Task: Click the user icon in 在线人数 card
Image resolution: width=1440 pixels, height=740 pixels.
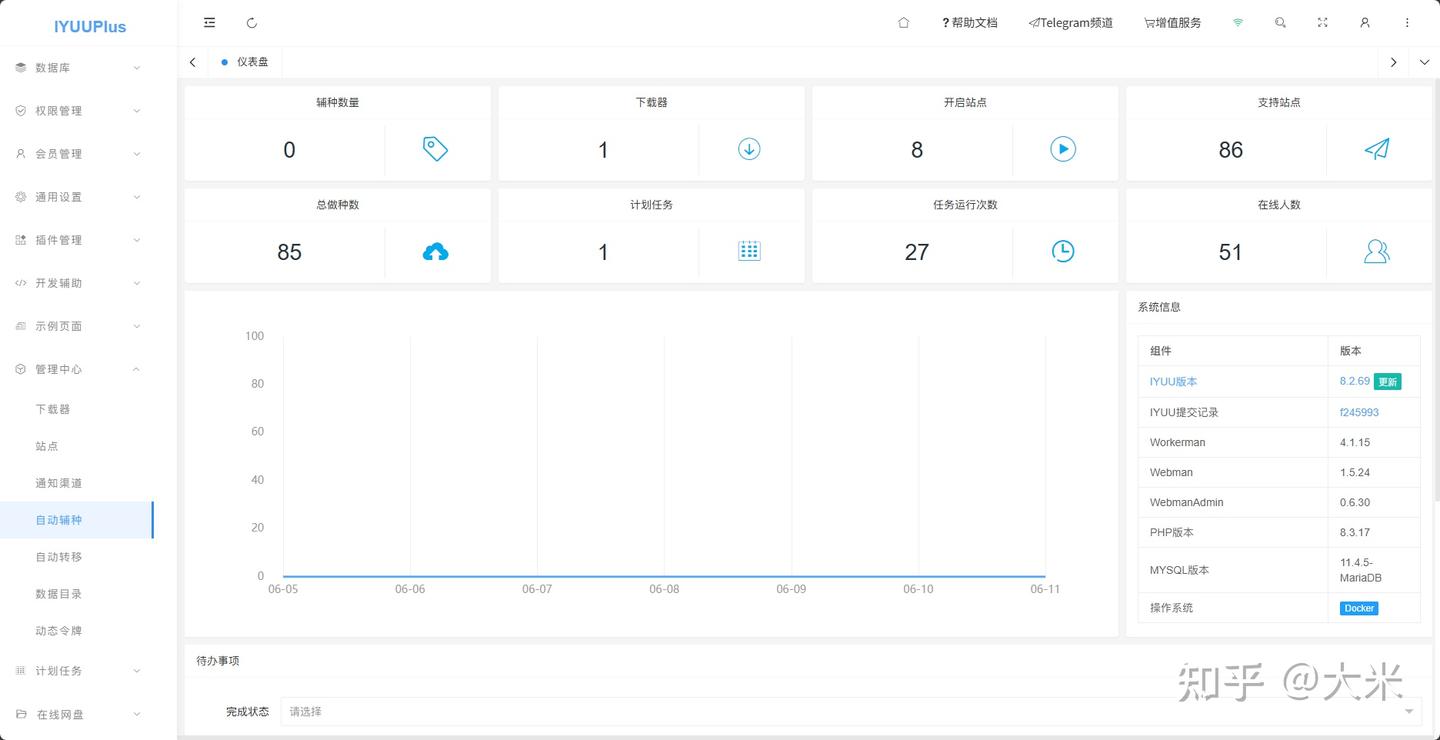Action: pyautogui.click(x=1377, y=251)
